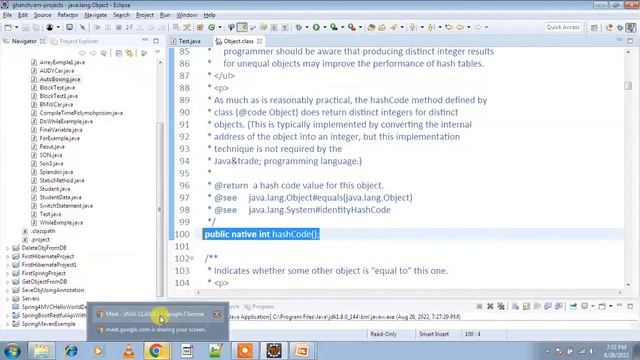Click the Windows Start button
640x360 pixels.
coord(12,351)
